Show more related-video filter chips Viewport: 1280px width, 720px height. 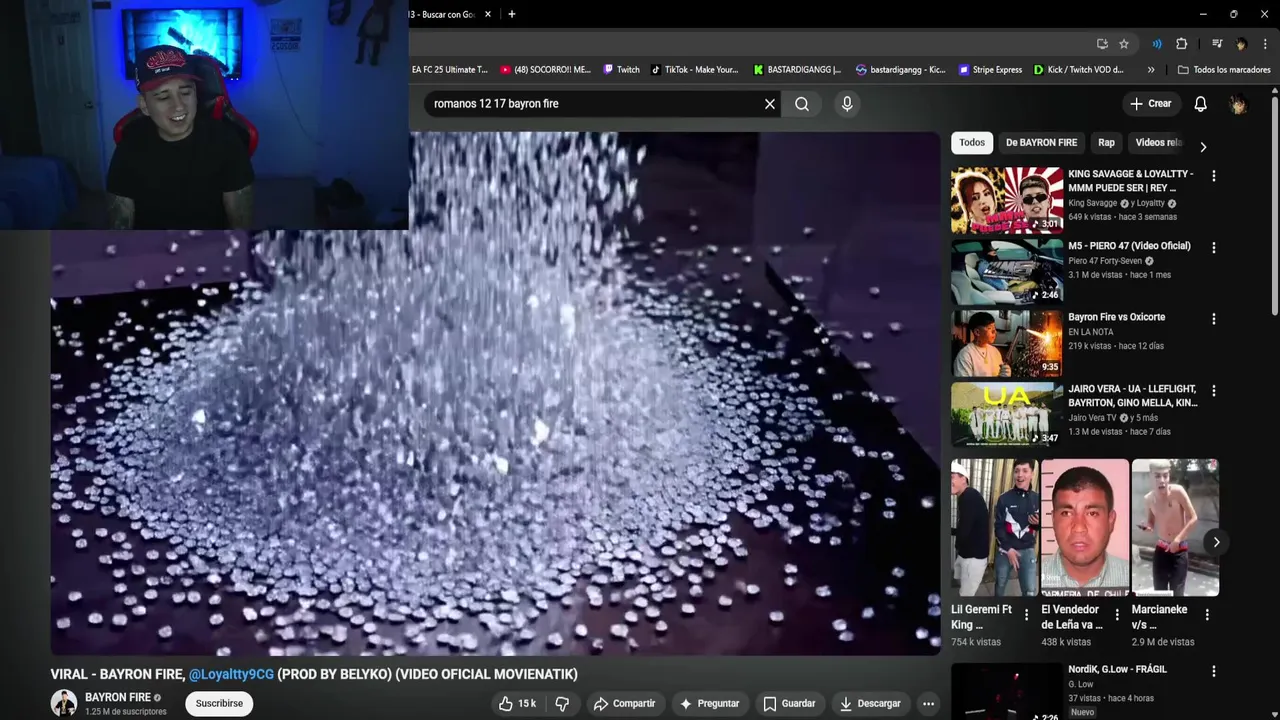coord(1203,147)
